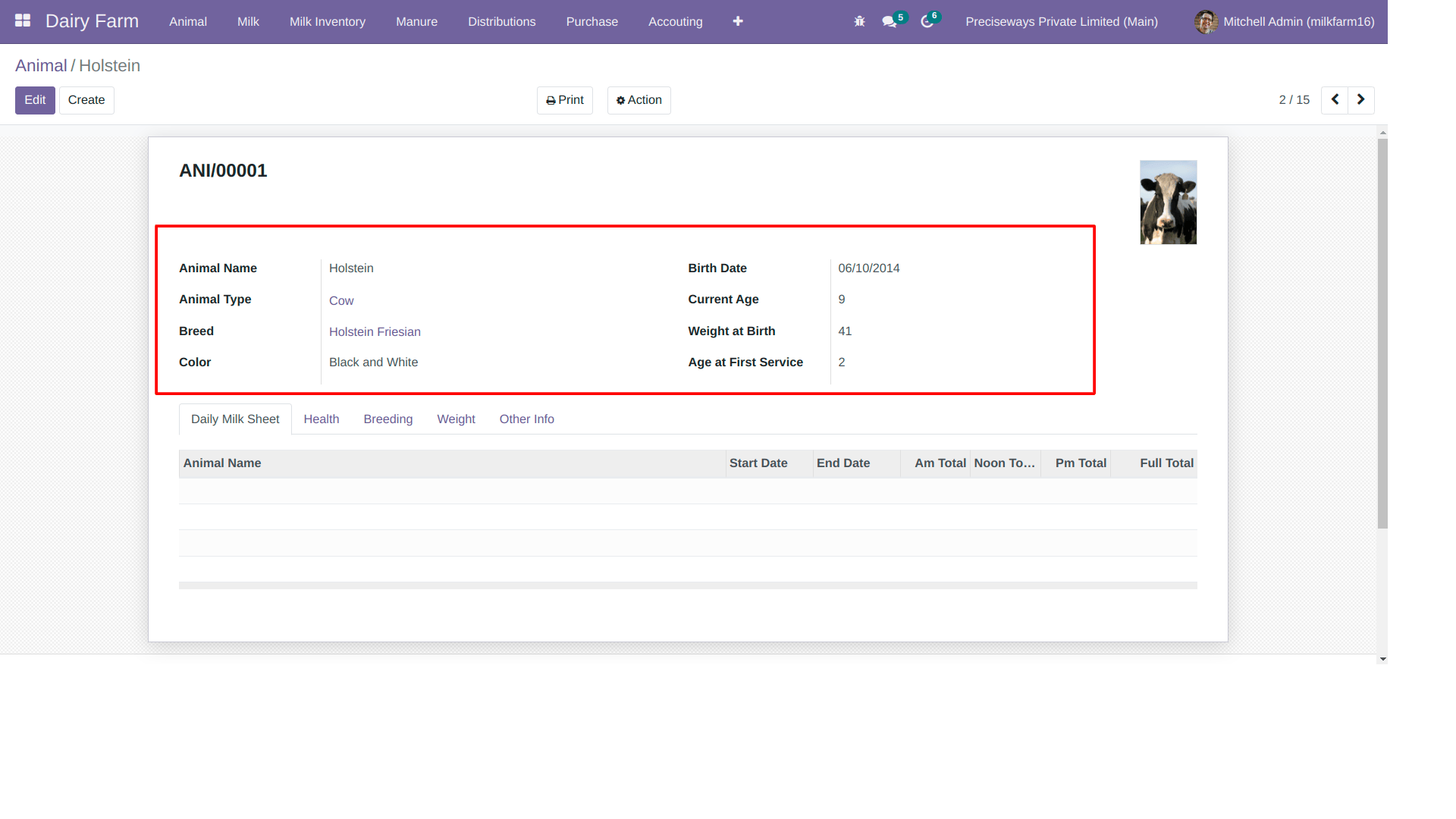This screenshot has height=819, width=1456.
Task: Open the Purchase menu
Action: (592, 21)
